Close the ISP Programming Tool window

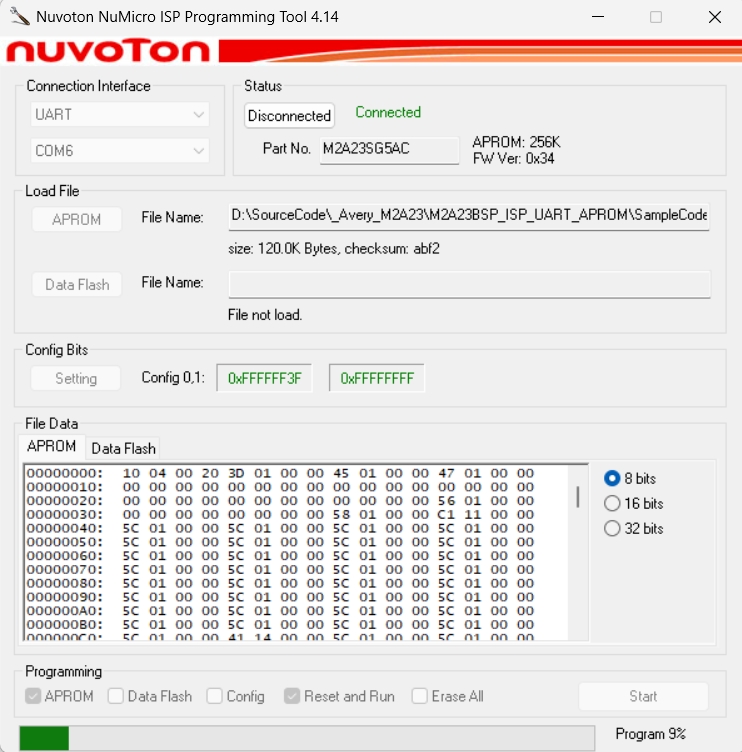[714, 17]
